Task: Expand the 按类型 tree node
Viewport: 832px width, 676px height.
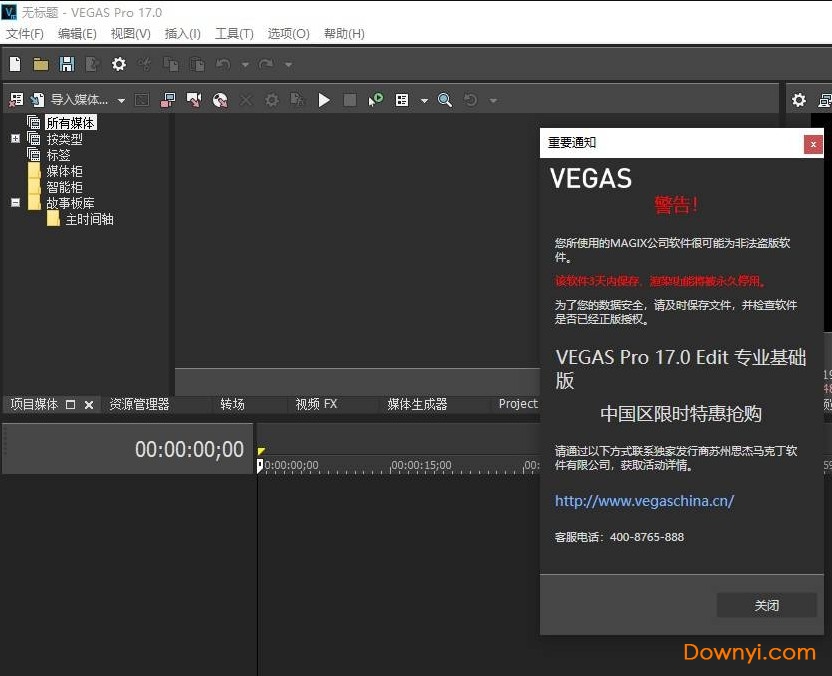Action: 15,139
